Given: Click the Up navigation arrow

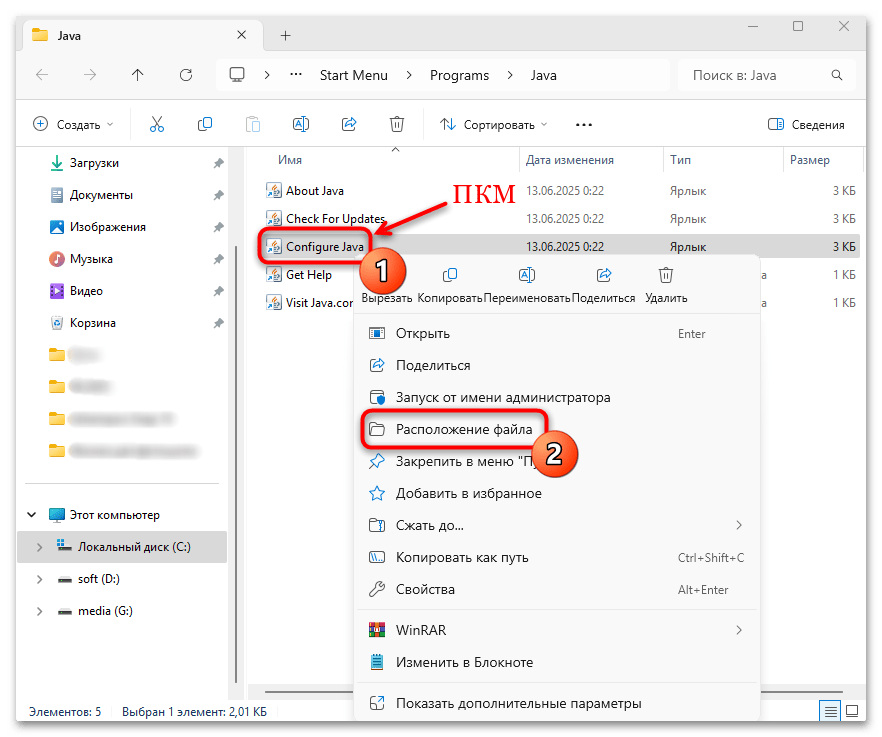Looking at the screenshot, I should [137, 74].
